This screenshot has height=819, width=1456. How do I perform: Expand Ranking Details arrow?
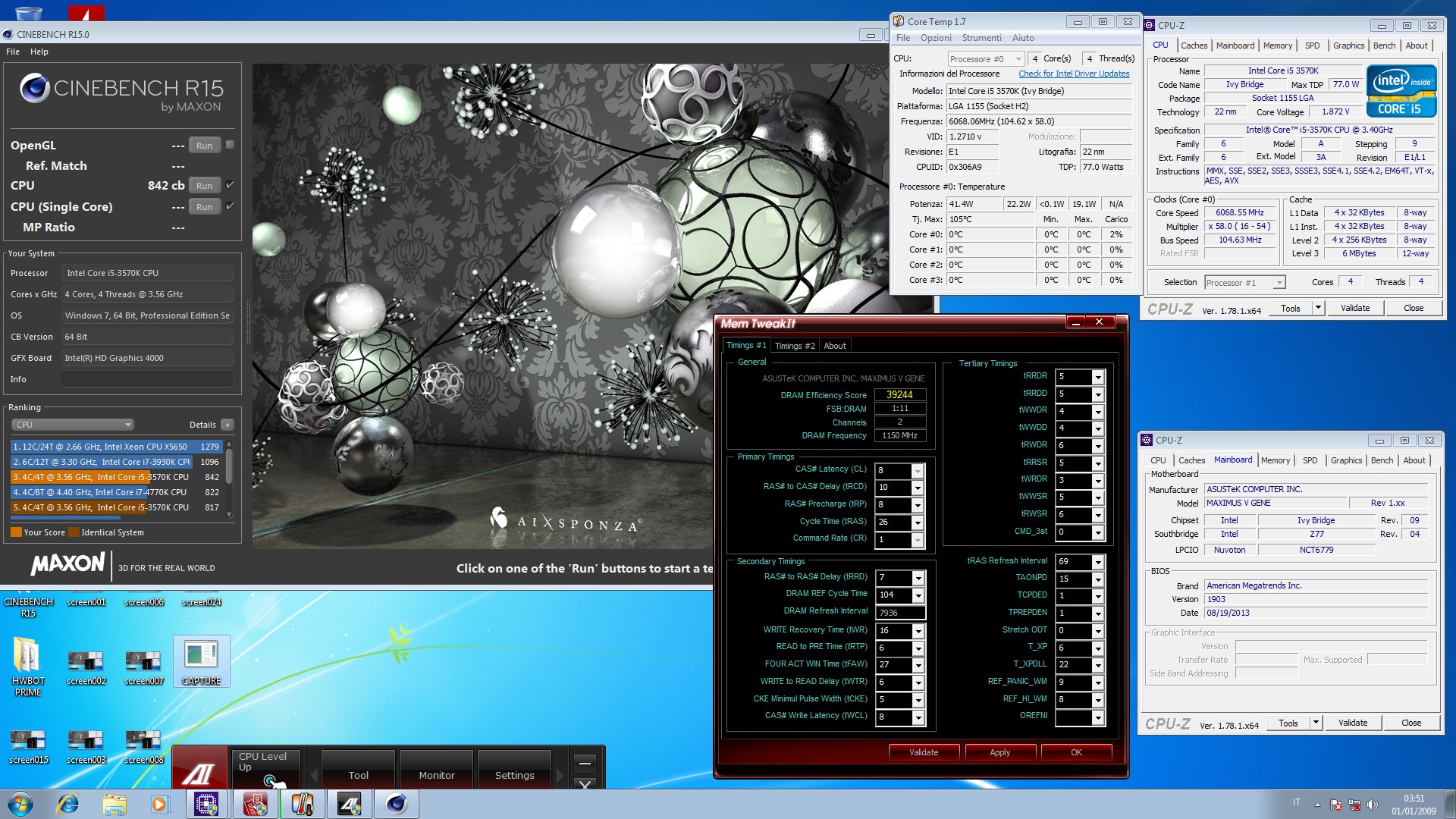[x=227, y=425]
